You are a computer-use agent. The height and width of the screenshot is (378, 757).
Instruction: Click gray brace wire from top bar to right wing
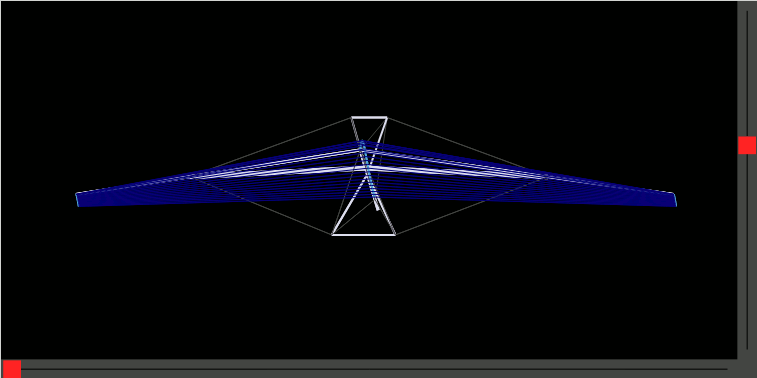(456, 143)
